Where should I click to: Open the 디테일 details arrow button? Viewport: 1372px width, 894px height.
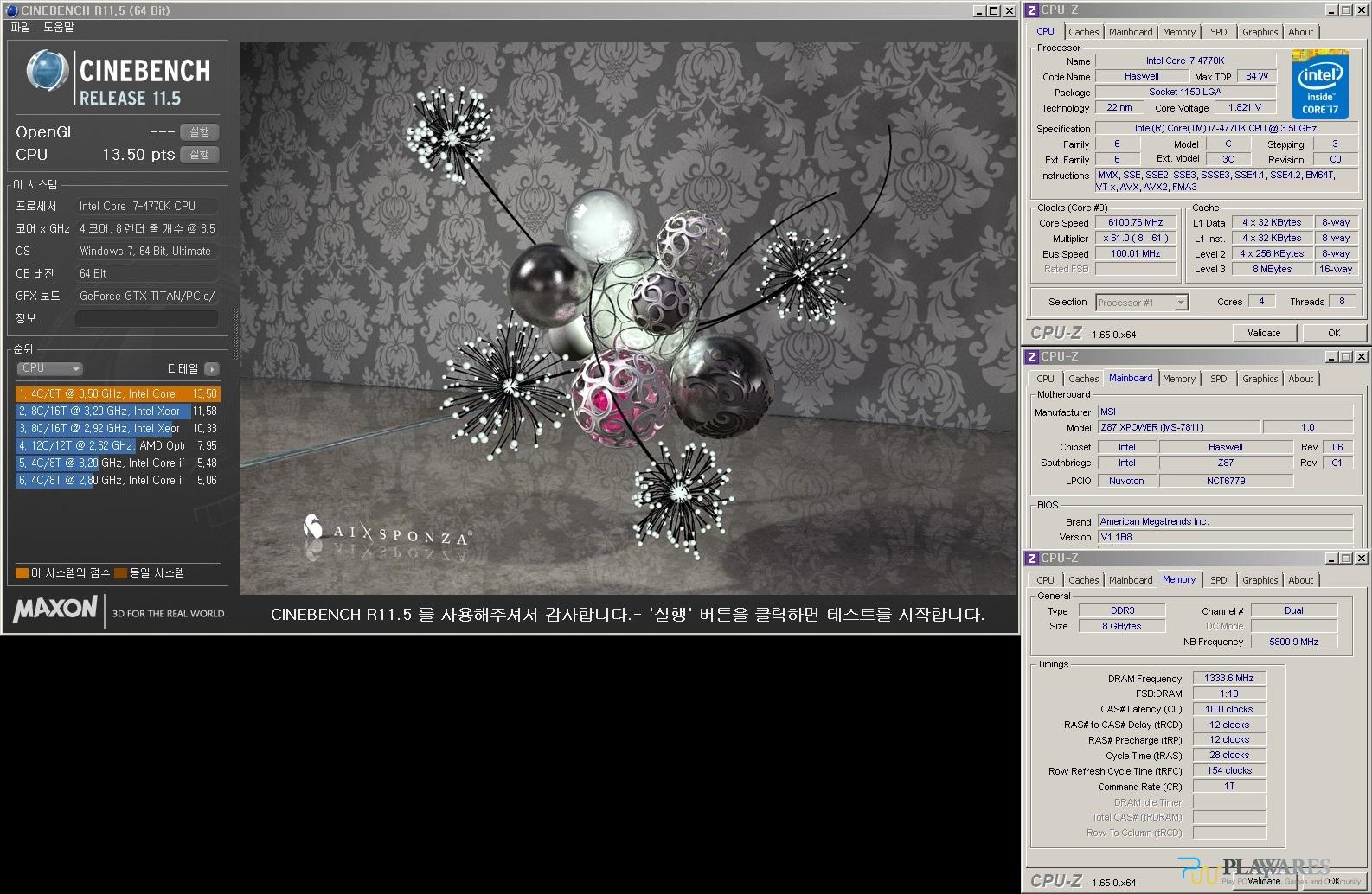click(x=212, y=369)
